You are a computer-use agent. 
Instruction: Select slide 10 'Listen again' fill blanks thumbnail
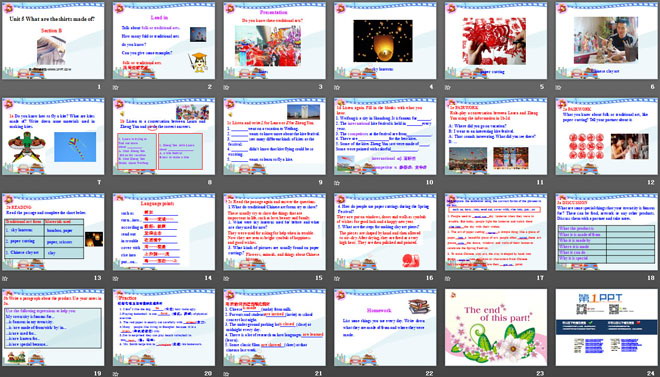pos(385,136)
